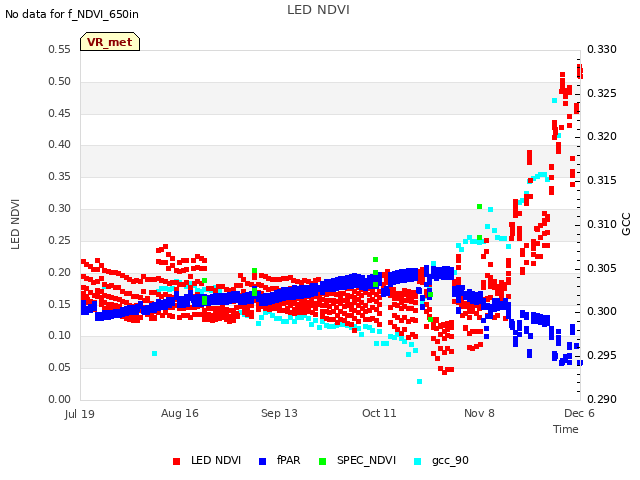Click the highest green SPEC_NDVI point near Nov 8
The width and height of the screenshot is (640, 480).
(480, 207)
